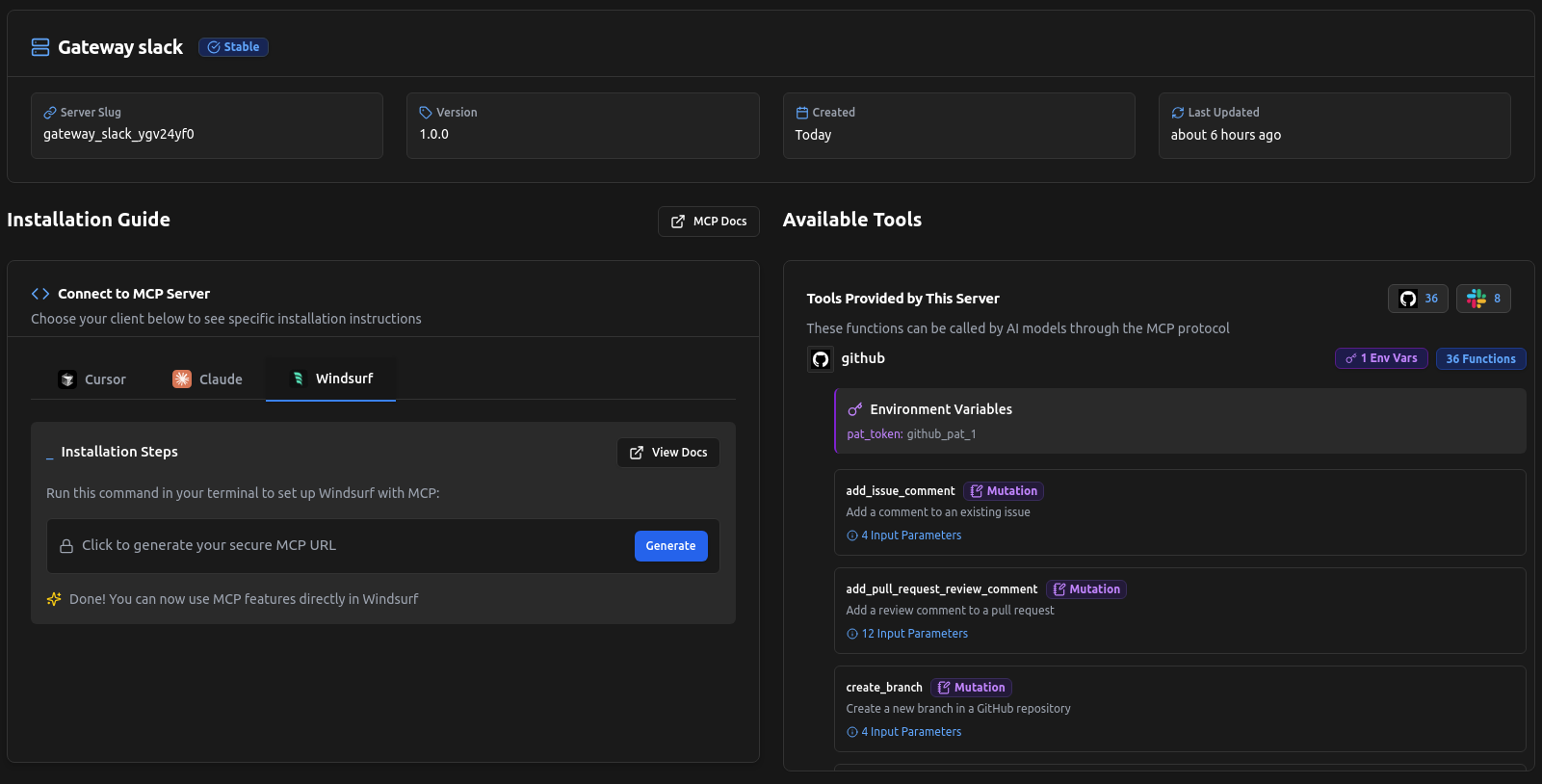Click the link icon next to Server Slug
The width and height of the screenshot is (1542, 784).
click(x=50, y=113)
